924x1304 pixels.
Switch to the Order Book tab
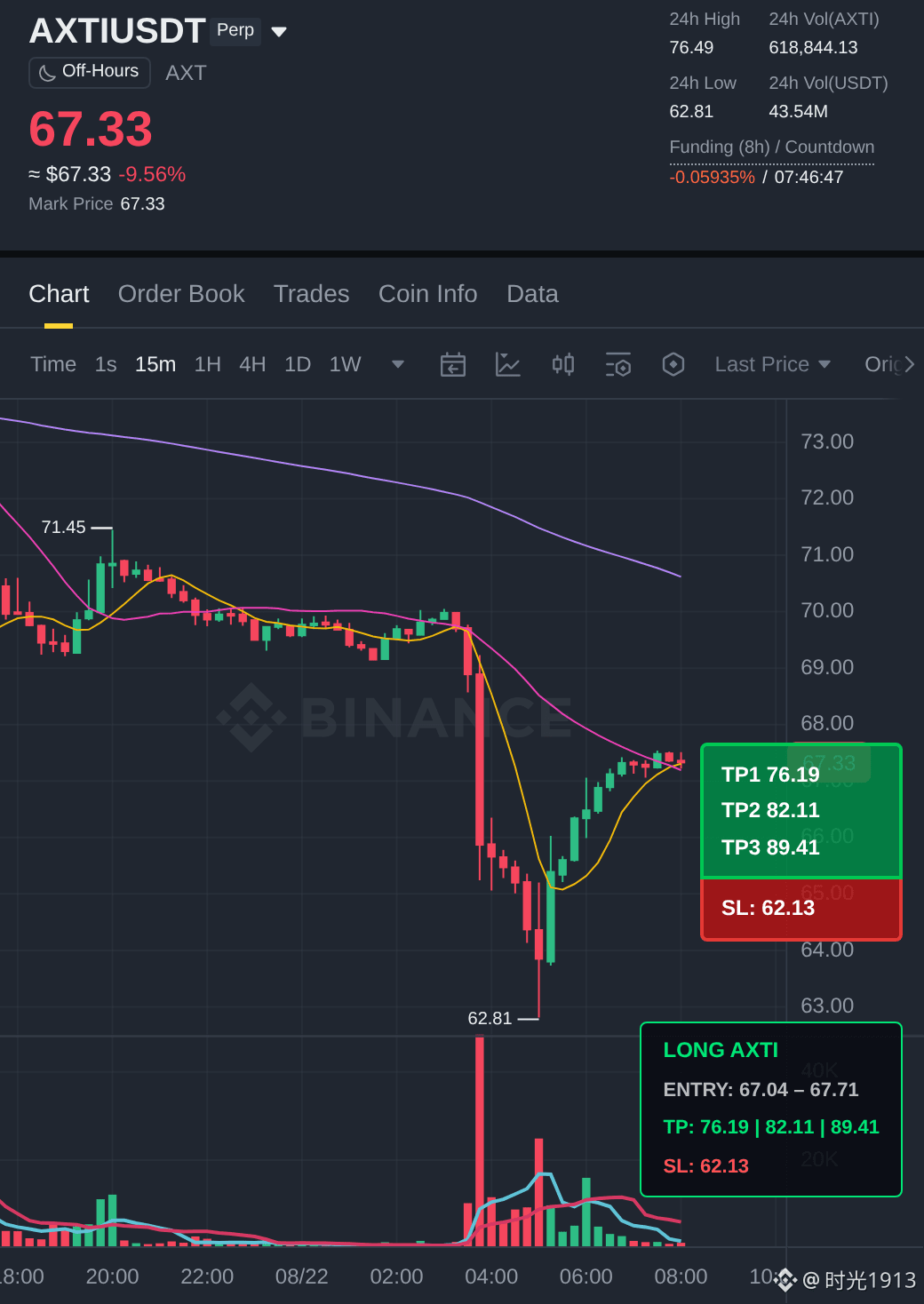coord(181,294)
